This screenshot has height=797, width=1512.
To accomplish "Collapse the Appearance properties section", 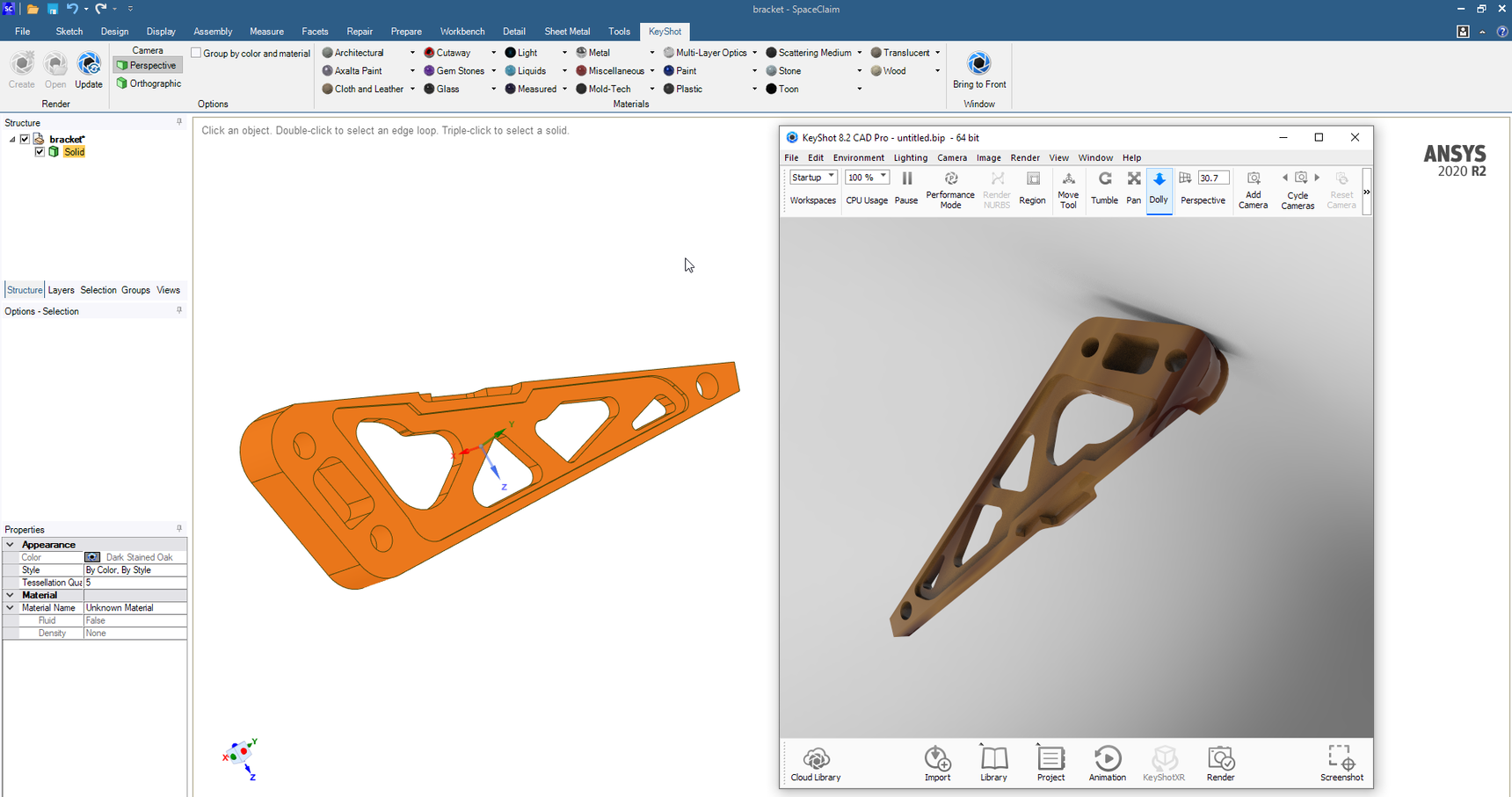I will point(11,545).
